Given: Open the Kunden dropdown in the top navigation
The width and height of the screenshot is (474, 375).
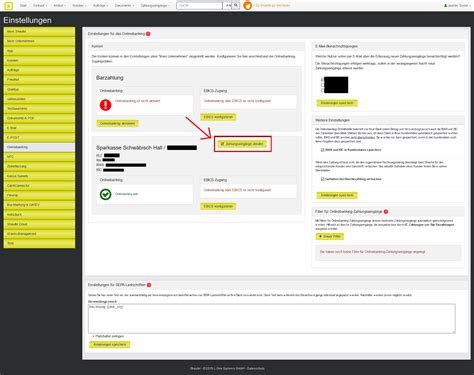Looking at the screenshot, I should (x=79, y=6).
